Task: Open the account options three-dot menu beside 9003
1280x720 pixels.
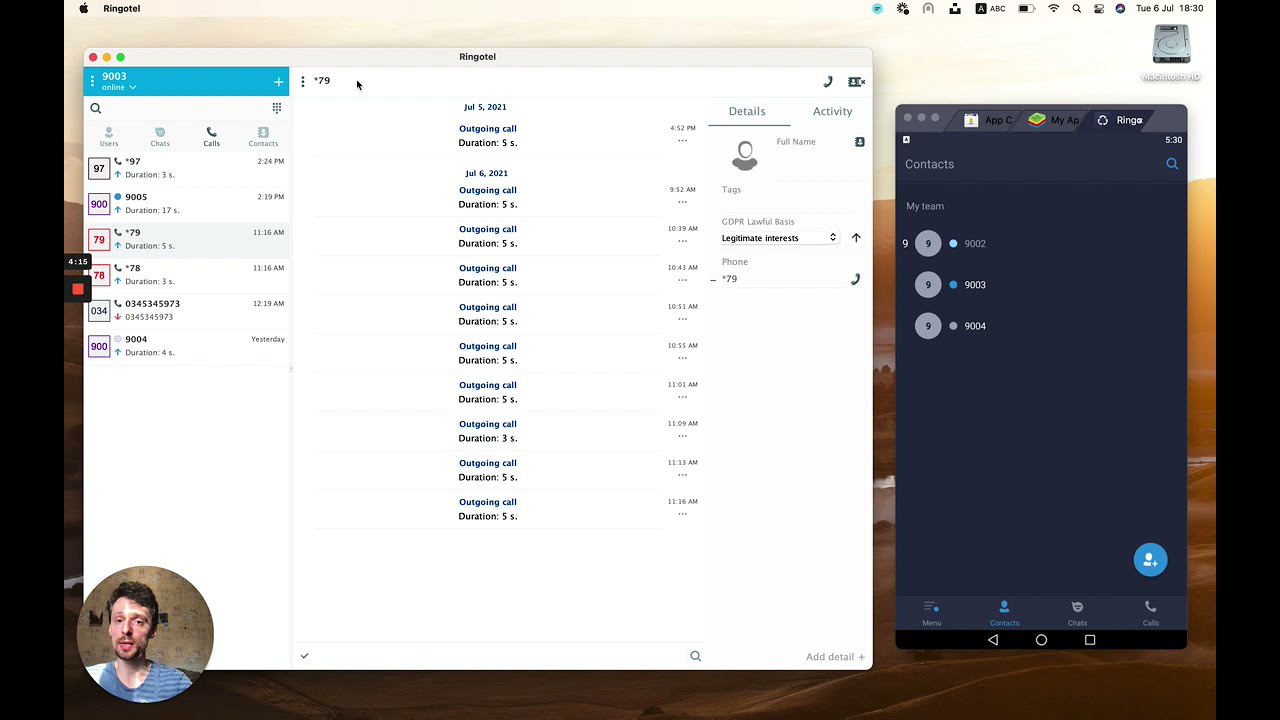Action: click(x=92, y=81)
